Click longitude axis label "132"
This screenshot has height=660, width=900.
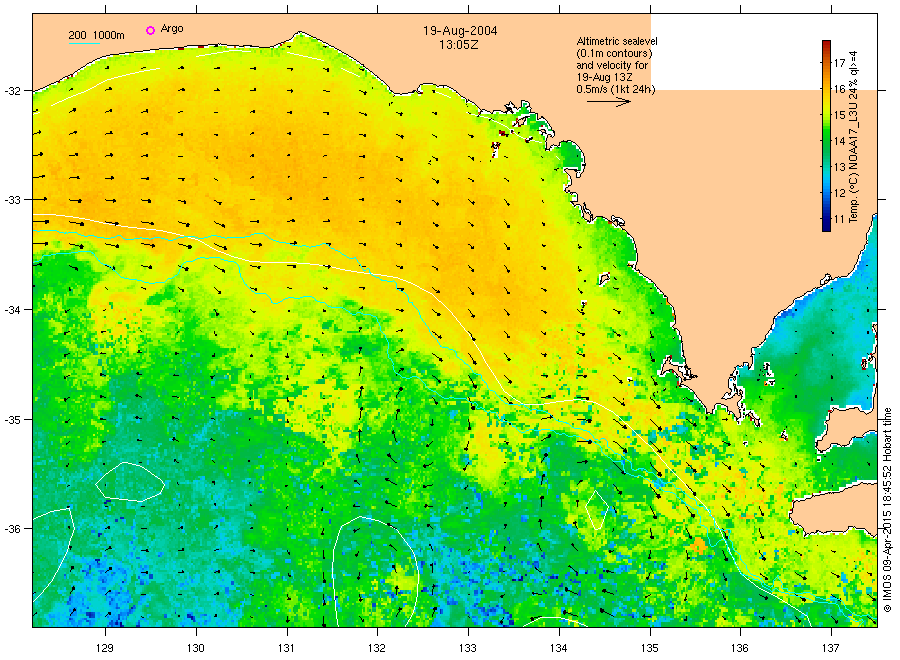pos(377,649)
